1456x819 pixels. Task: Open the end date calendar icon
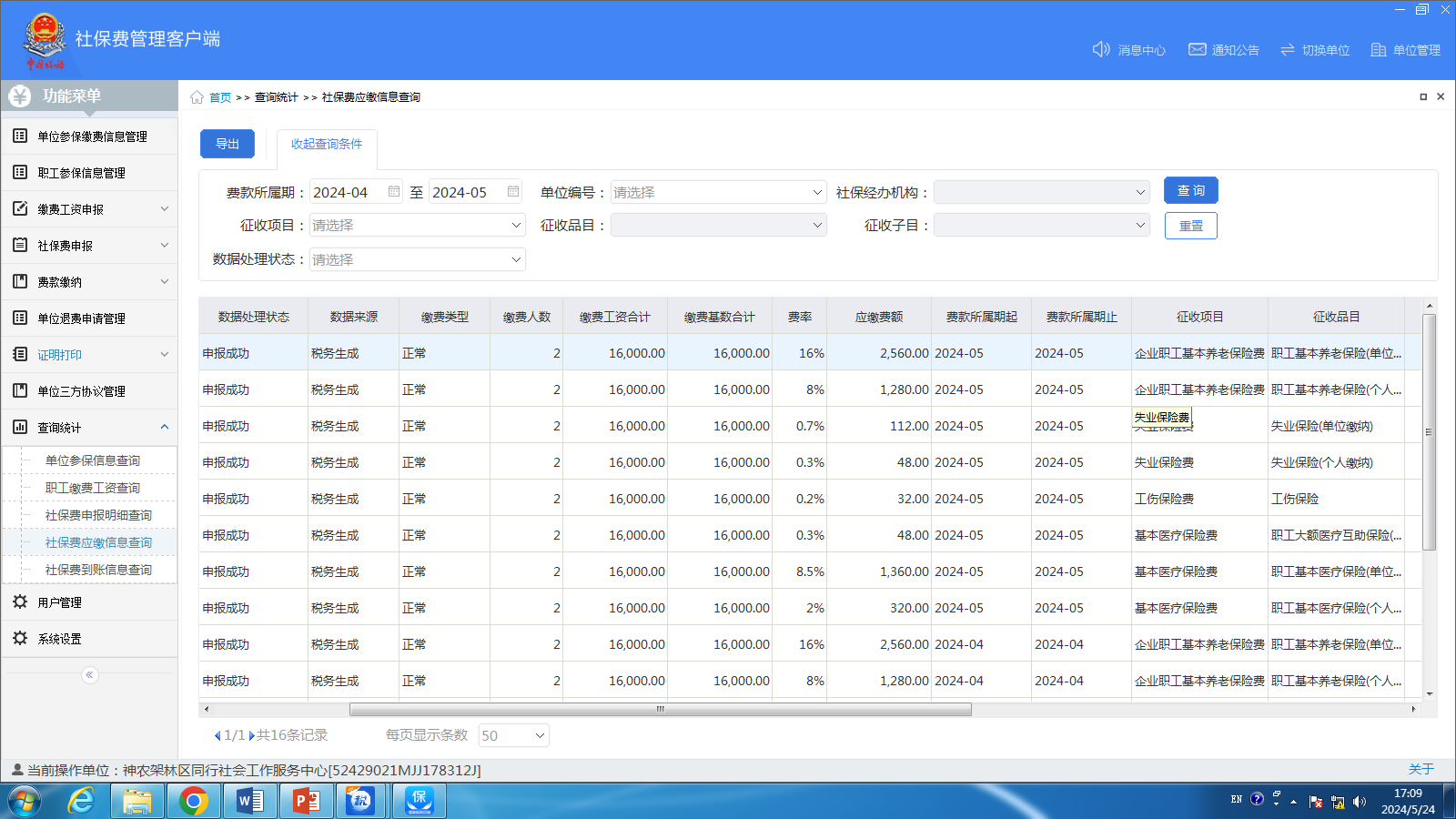coord(513,192)
